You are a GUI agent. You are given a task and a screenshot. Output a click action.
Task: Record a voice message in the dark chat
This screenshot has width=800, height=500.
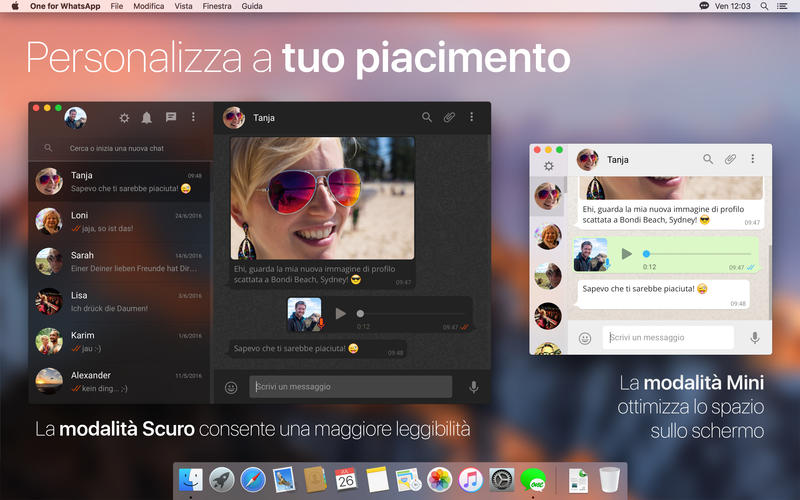pyautogui.click(x=474, y=387)
